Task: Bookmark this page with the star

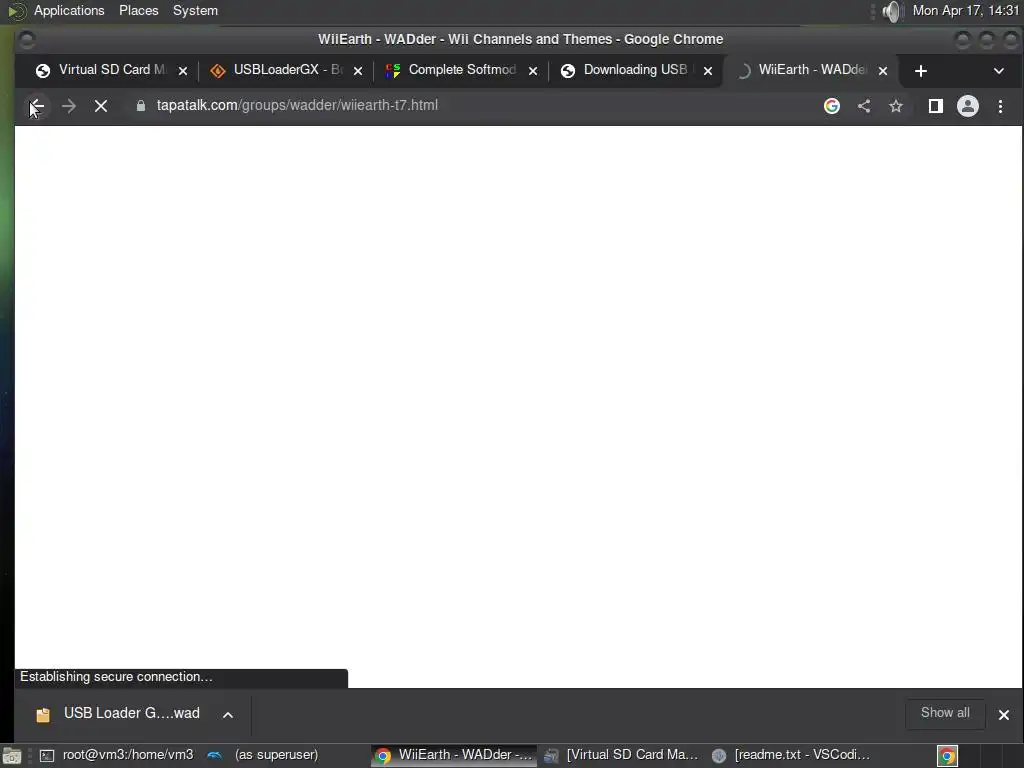Action: (896, 106)
